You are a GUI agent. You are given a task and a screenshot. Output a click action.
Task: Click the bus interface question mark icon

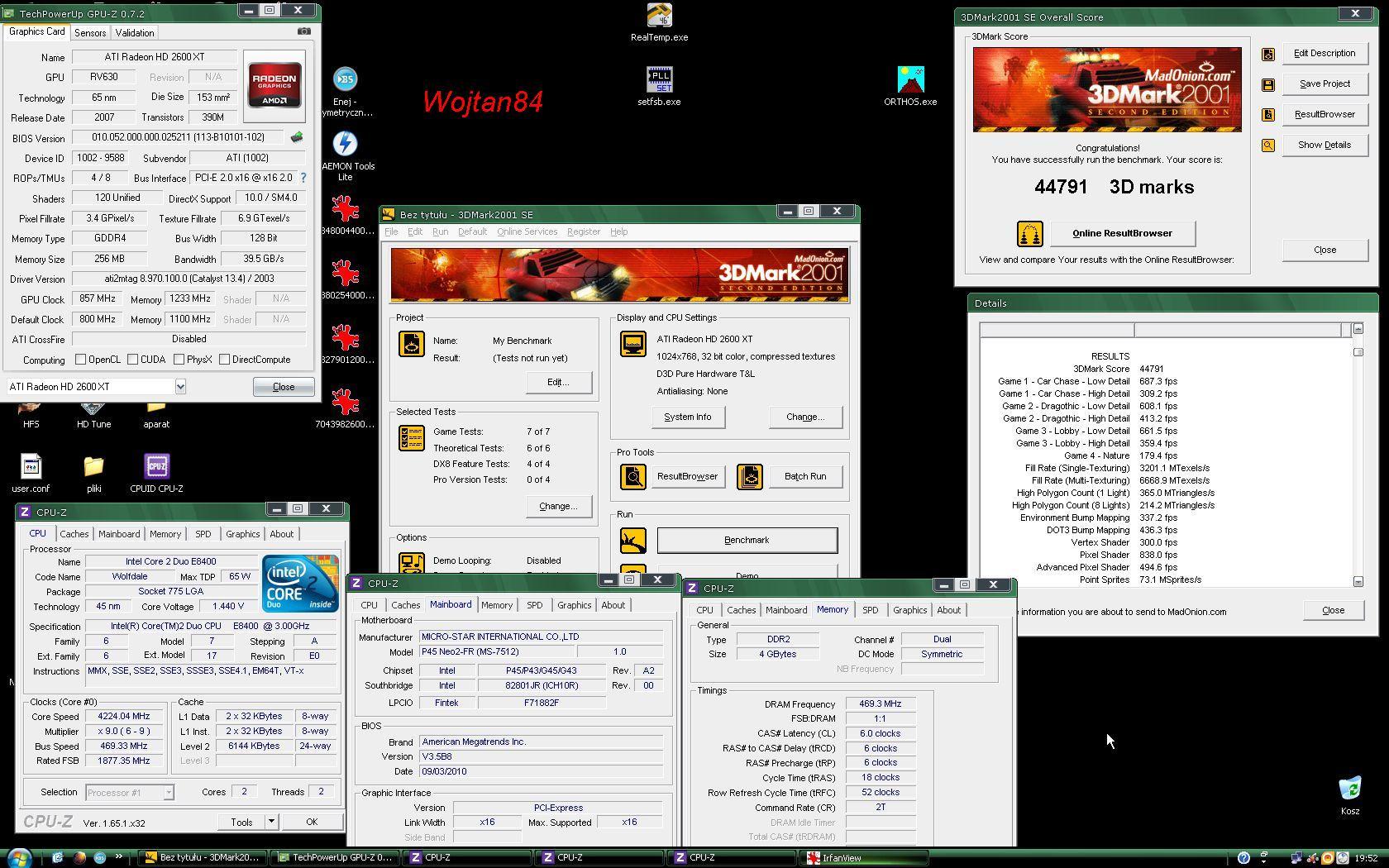click(303, 178)
